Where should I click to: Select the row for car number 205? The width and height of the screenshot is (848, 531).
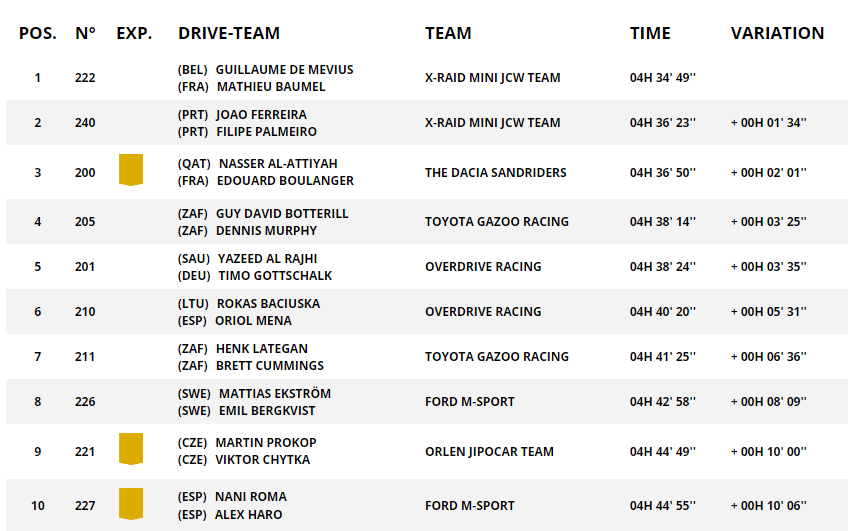pyautogui.click(x=85, y=222)
